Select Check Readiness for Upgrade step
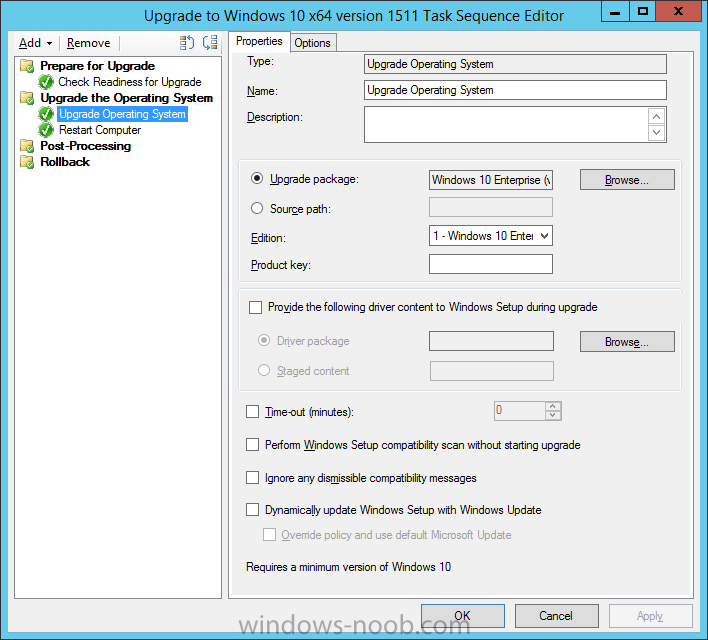The height and width of the screenshot is (640, 708). pos(130,82)
